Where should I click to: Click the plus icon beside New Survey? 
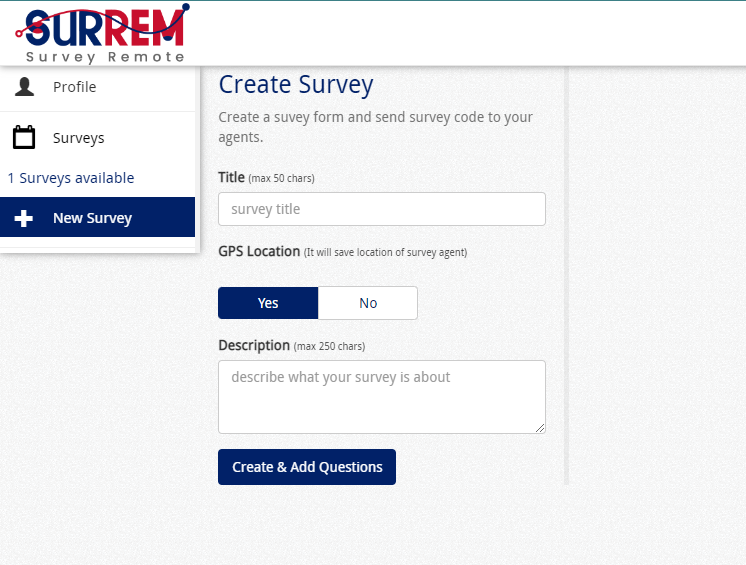[x=24, y=218]
